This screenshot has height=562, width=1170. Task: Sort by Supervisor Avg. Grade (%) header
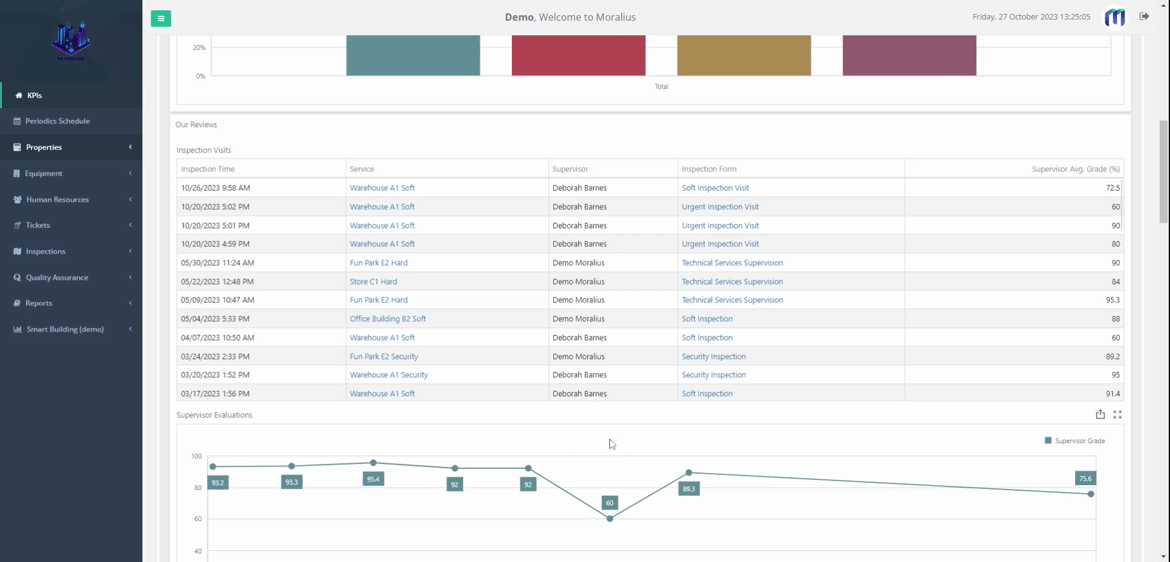(1014, 169)
